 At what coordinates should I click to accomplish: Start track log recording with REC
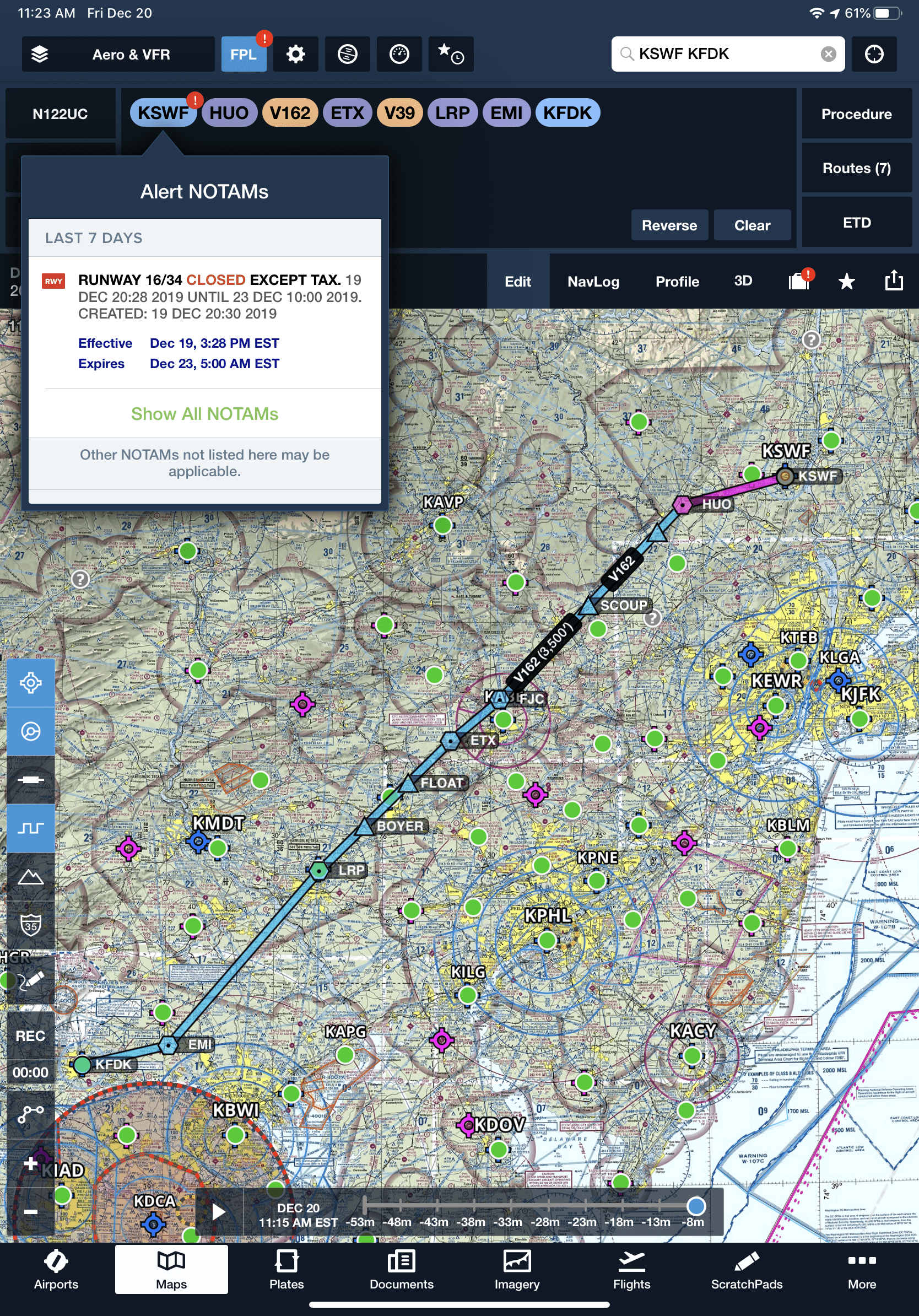coord(30,1035)
